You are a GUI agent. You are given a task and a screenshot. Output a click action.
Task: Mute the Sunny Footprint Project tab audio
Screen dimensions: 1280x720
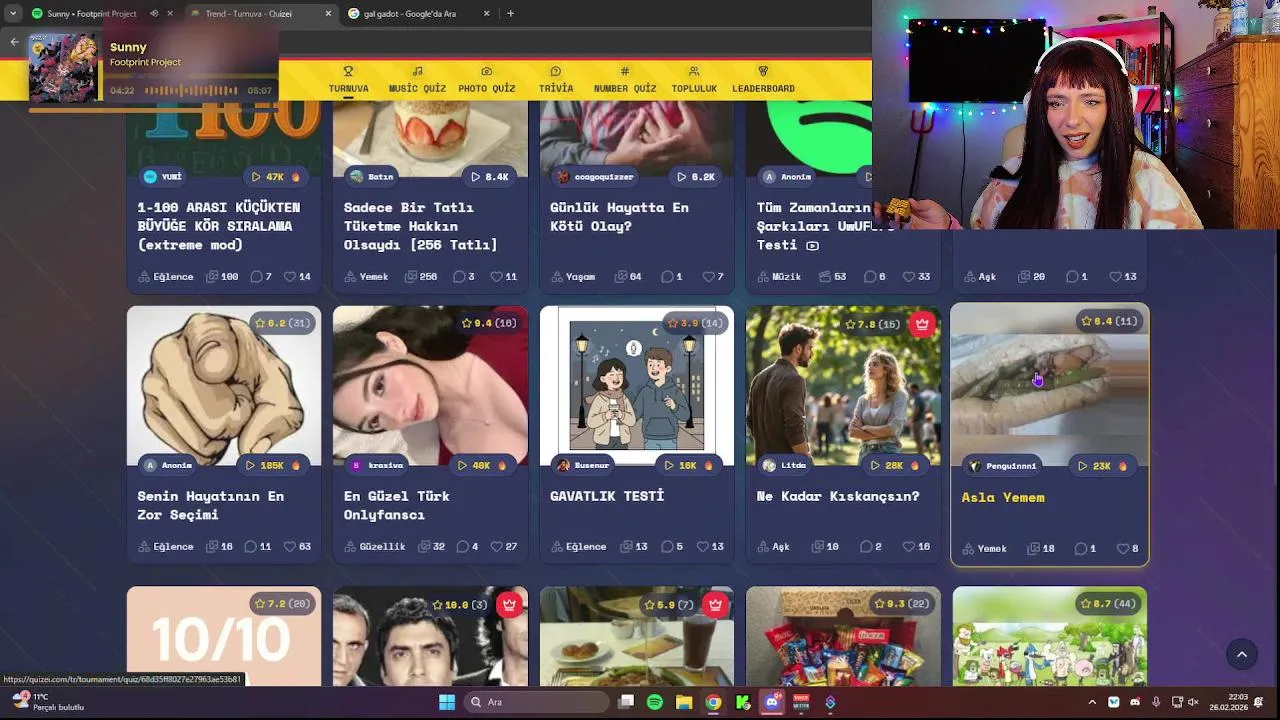point(154,14)
